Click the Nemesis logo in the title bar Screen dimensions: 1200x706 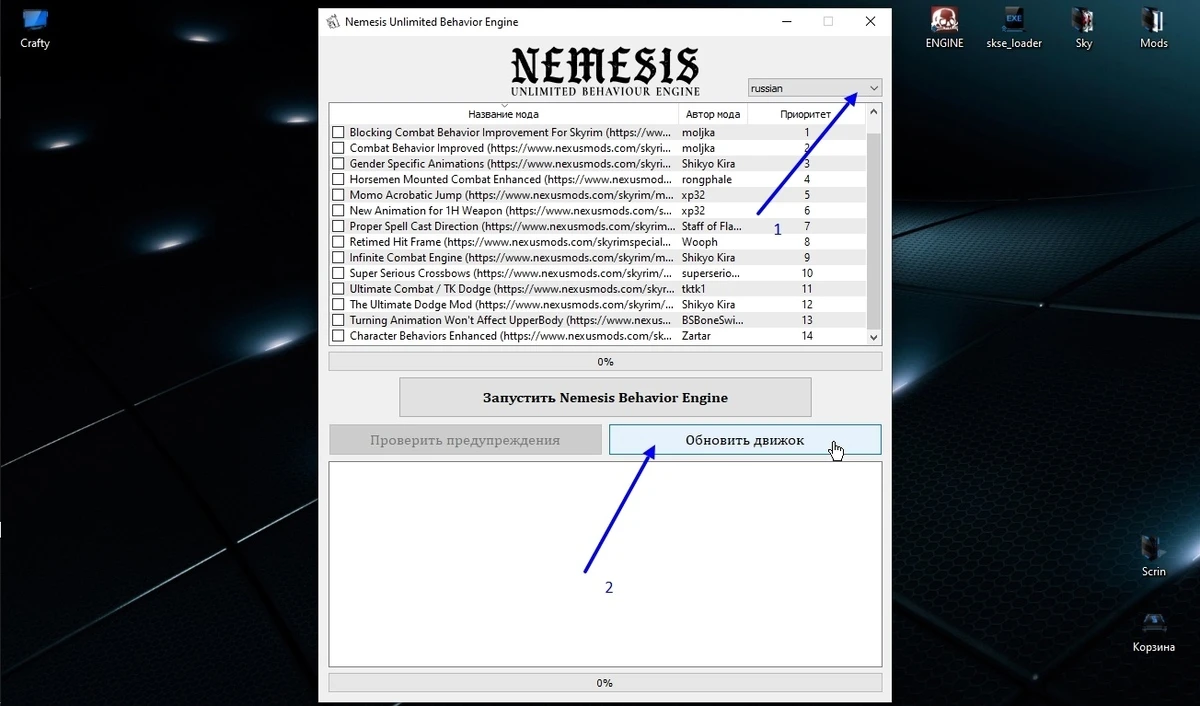click(331, 21)
